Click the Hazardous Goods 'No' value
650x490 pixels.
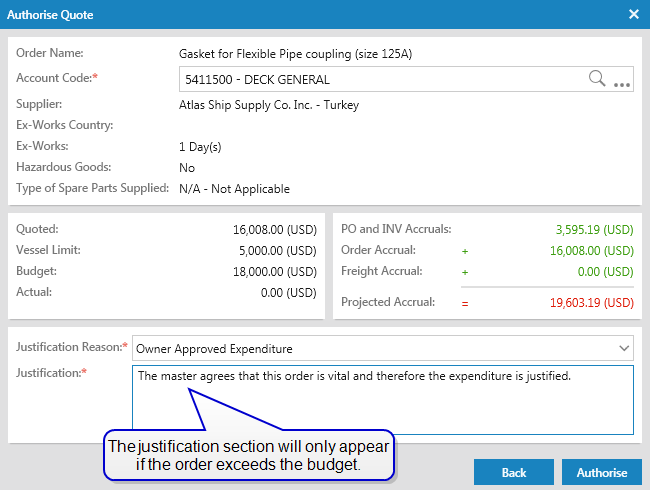187,168
